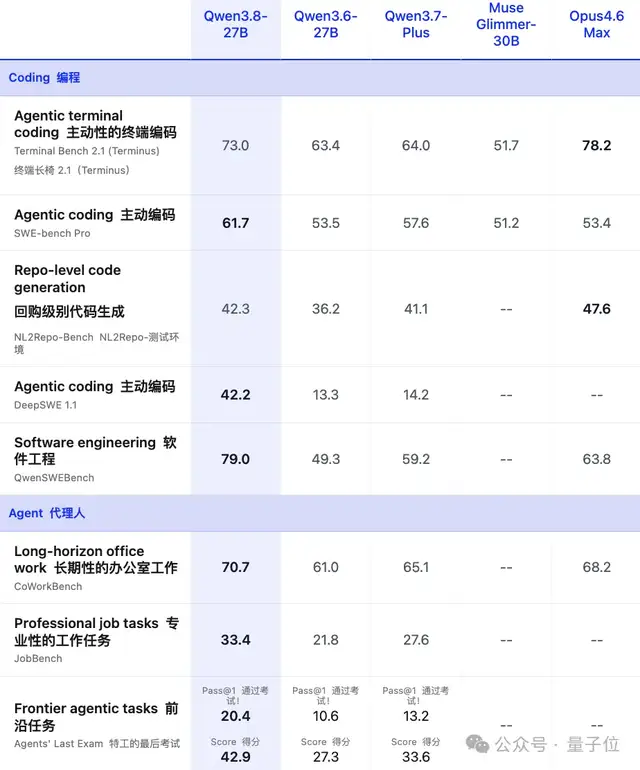
Task: Select the bold 42.9 Score value
Action: 235,757
